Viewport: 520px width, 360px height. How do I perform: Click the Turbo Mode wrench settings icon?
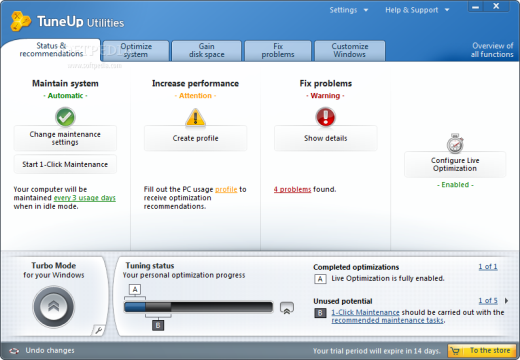pos(98,330)
